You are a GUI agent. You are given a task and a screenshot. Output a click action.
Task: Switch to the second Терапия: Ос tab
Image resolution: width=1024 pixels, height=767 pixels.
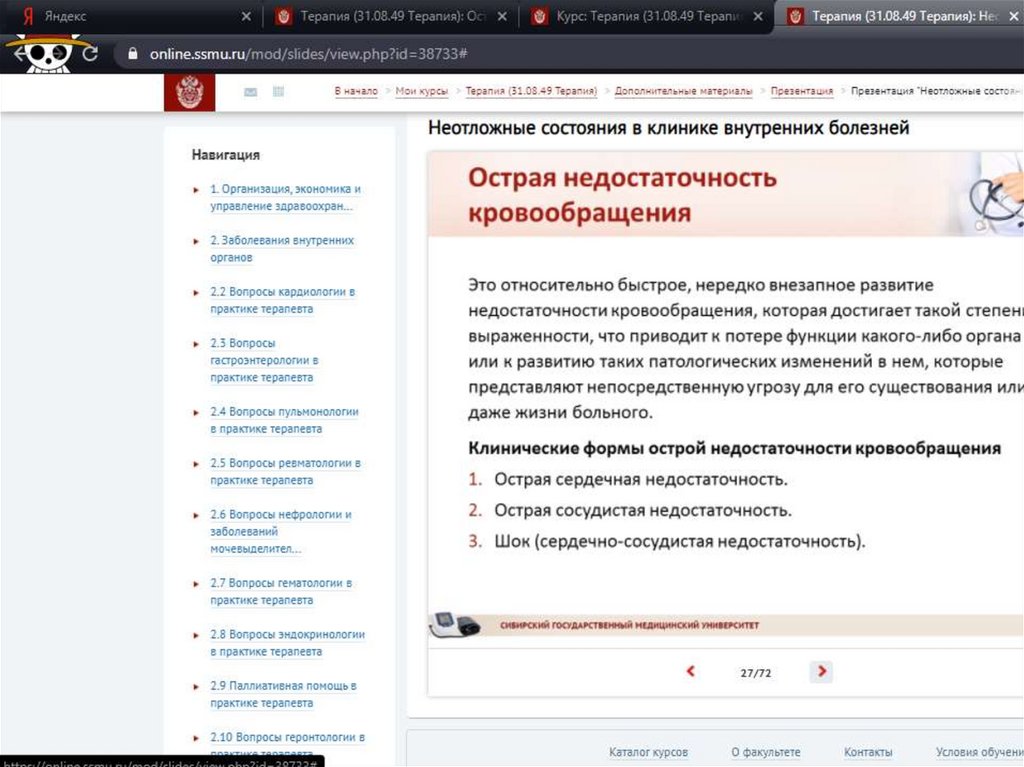tap(391, 16)
